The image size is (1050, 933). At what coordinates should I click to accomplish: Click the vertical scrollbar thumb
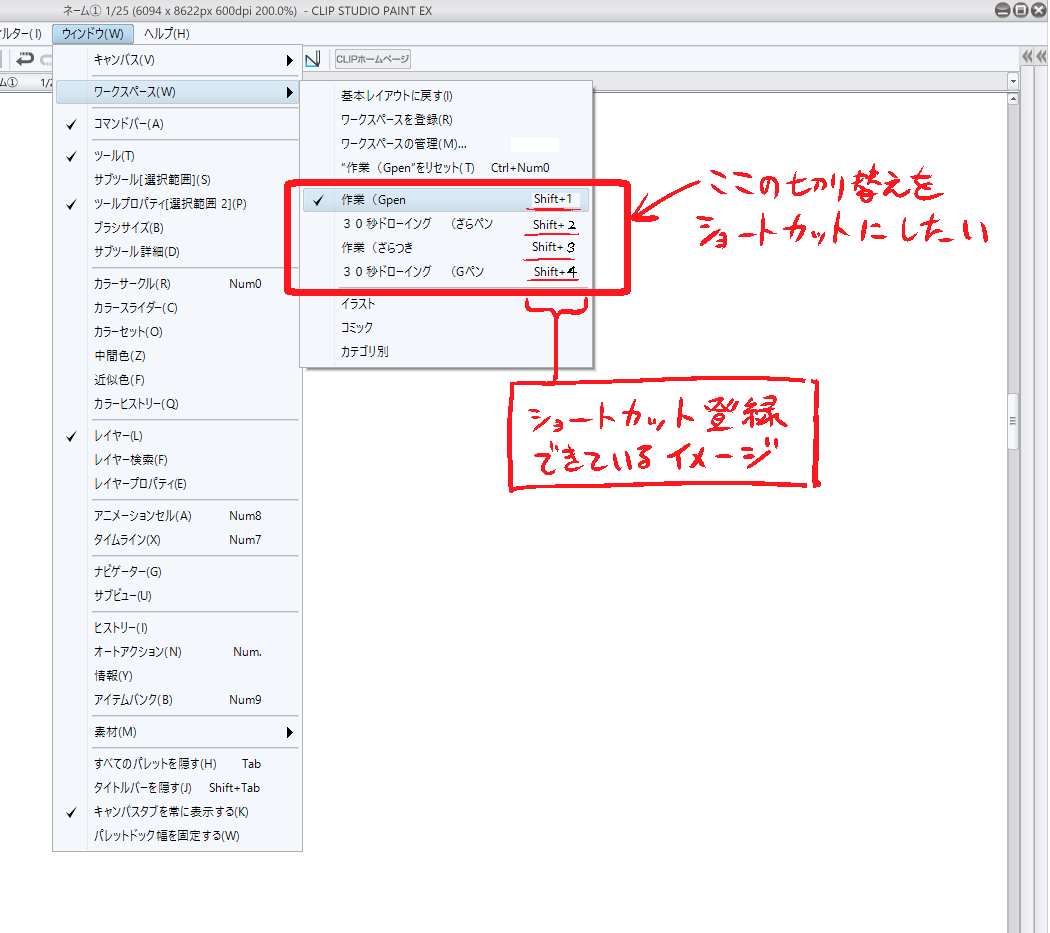click(x=1012, y=421)
